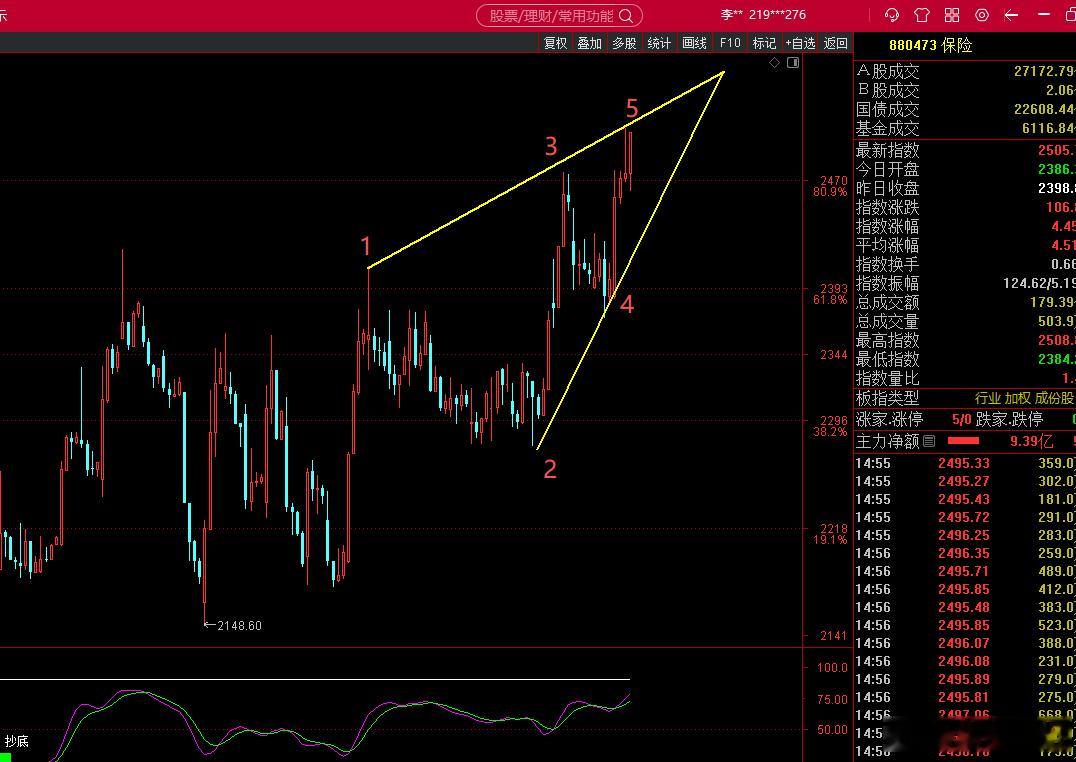Select the B股成交 row

(x=965, y=90)
